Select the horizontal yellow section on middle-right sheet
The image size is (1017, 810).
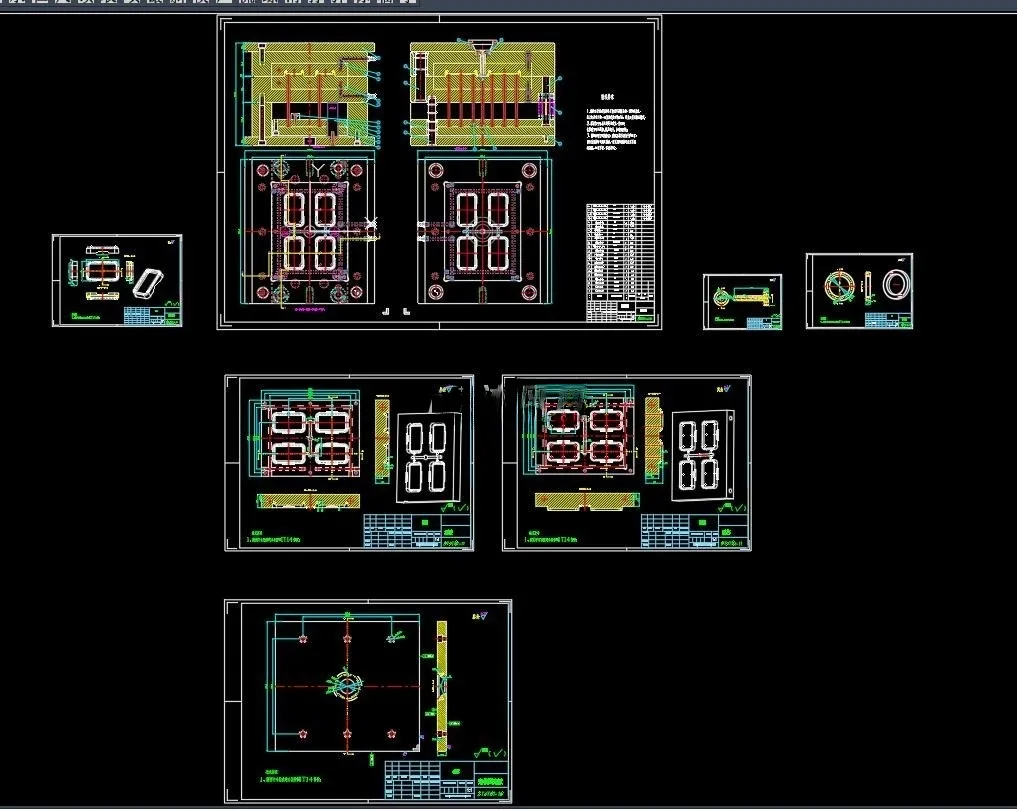(x=587, y=501)
